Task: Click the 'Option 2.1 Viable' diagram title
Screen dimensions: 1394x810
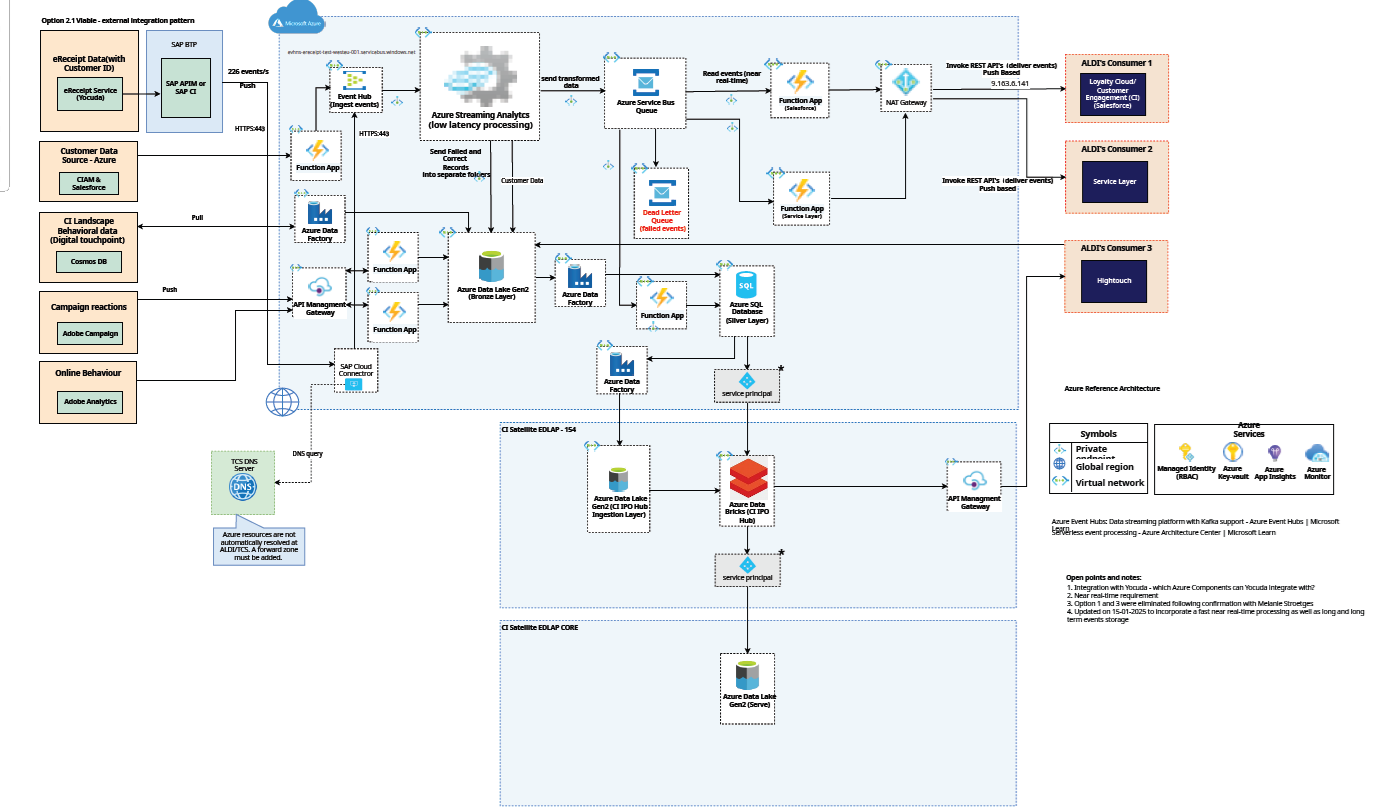Action: 118,20
